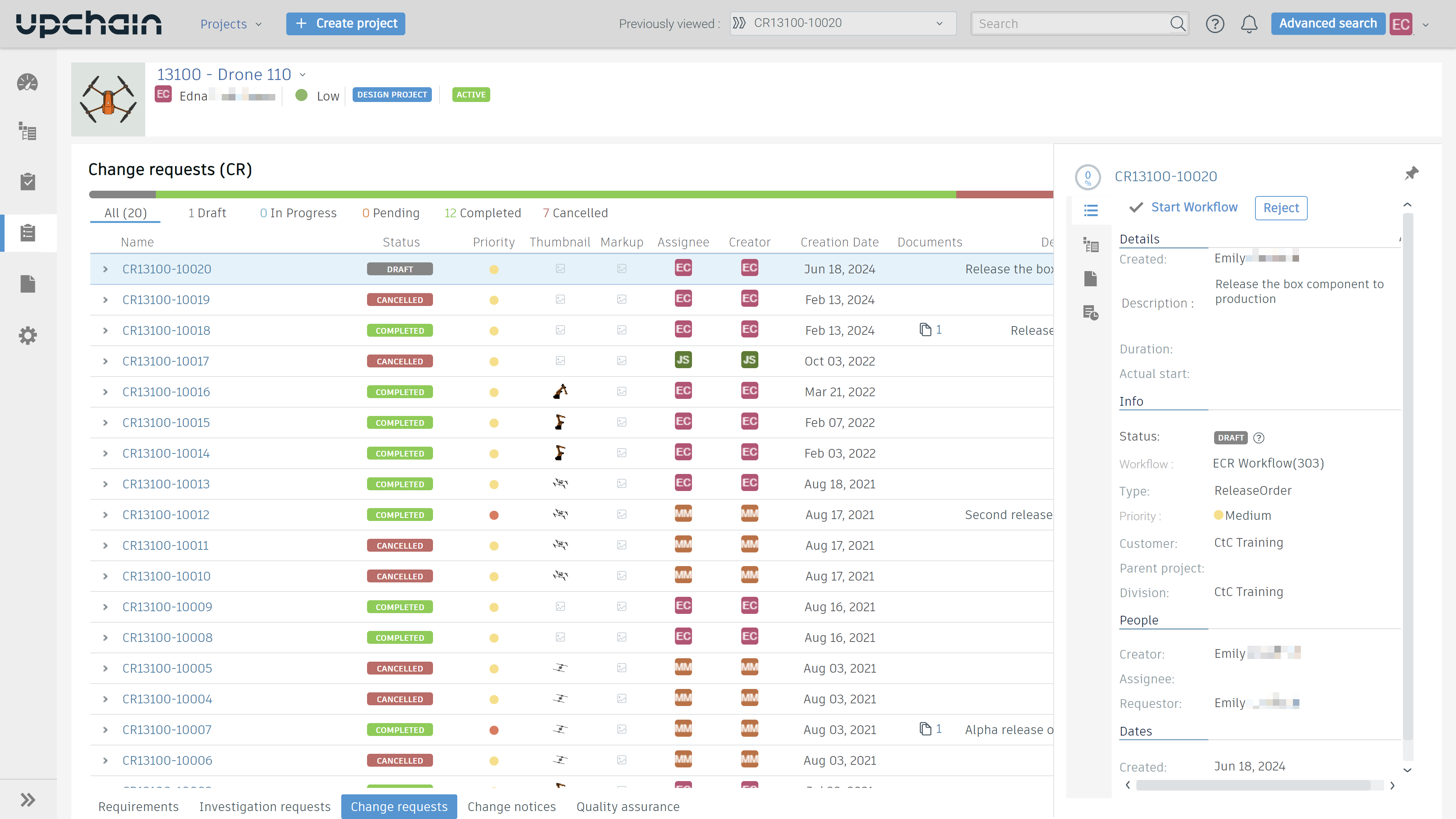Viewport: 1456px width, 819px height.
Task: Switch to the Change notices tab
Action: (511, 806)
